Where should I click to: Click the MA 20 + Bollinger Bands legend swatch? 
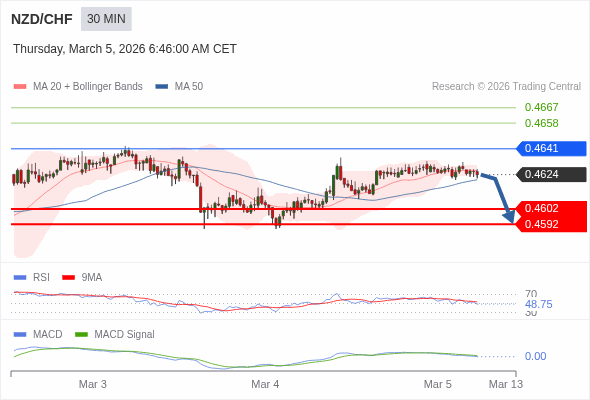20,87
